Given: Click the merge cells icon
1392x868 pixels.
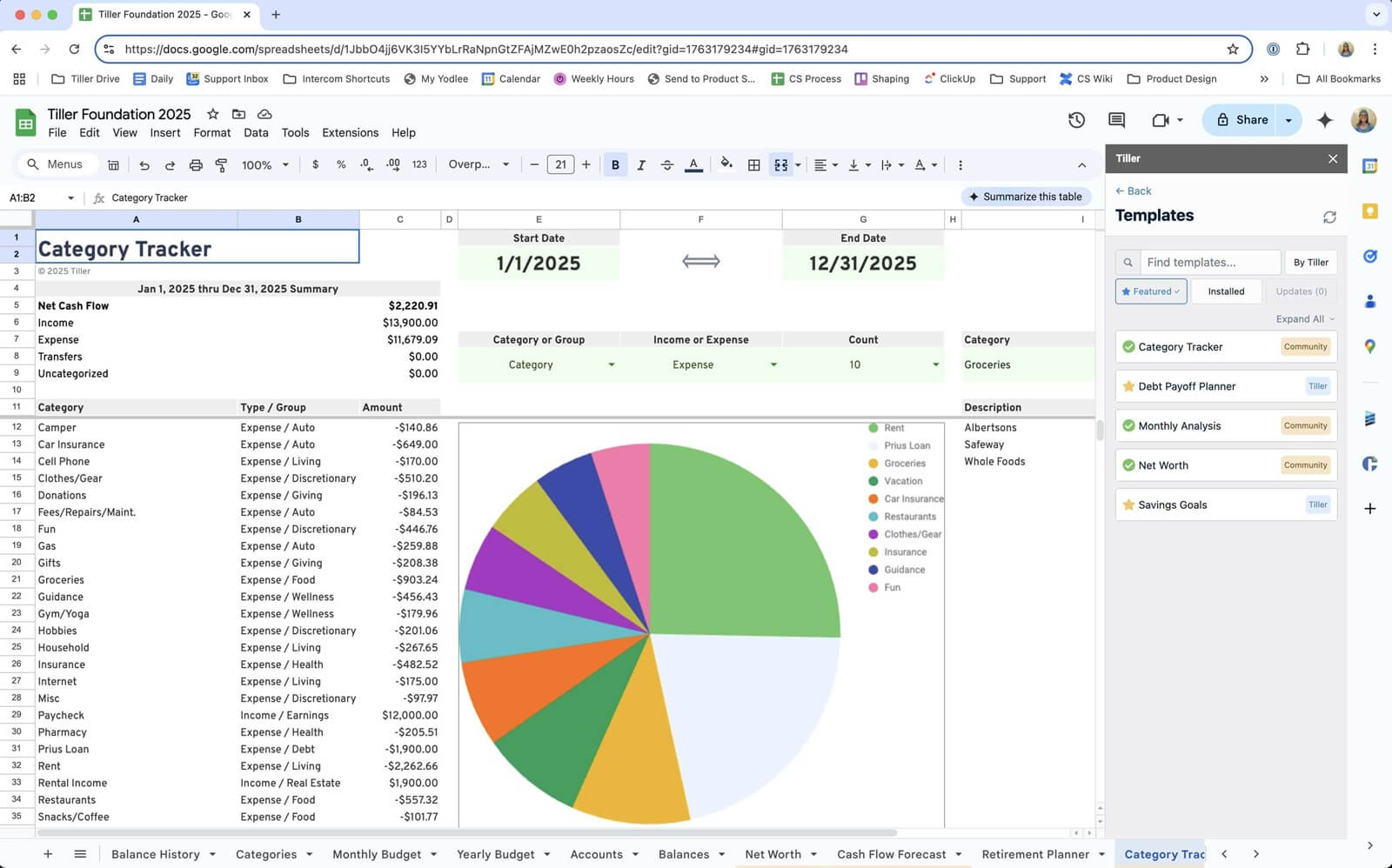Looking at the screenshot, I should pyautogui.click(x=781, y=164).
